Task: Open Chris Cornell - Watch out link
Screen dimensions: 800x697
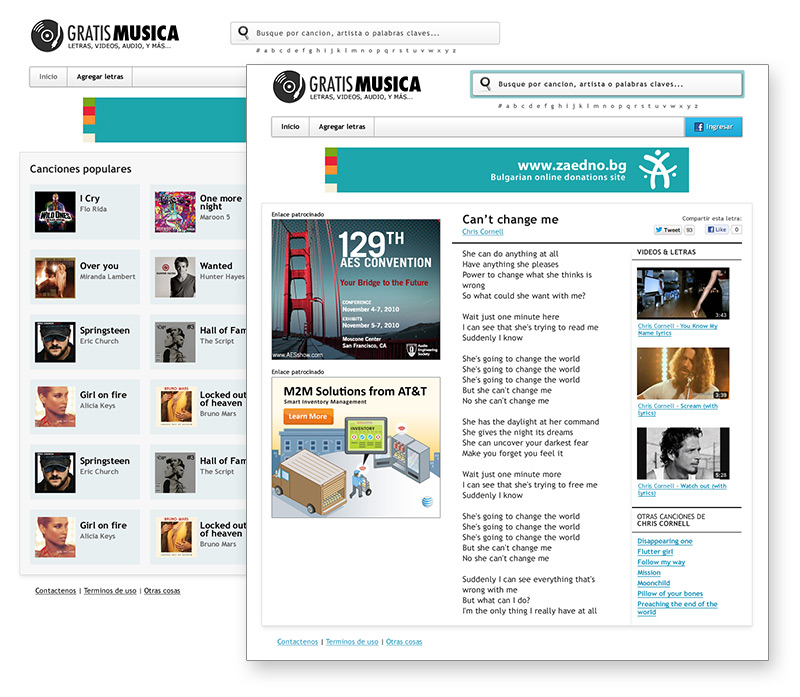Action: [682, 489]
